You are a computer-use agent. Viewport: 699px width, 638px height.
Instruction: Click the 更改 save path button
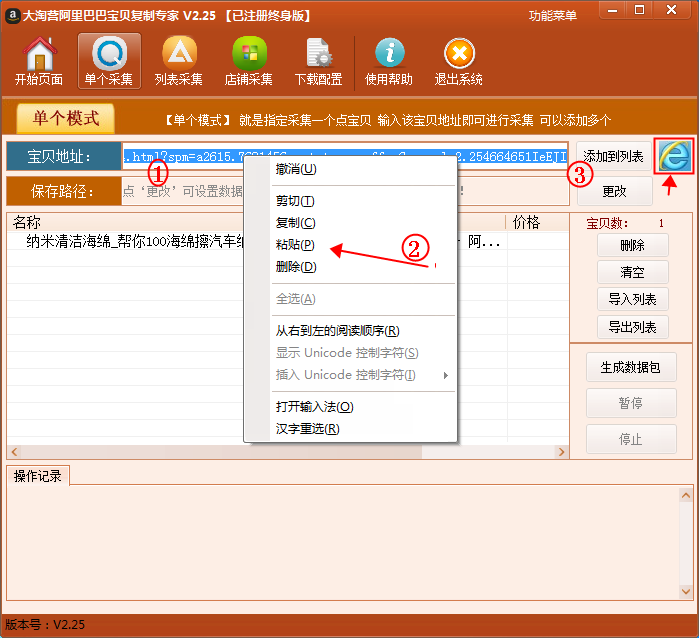614,191
